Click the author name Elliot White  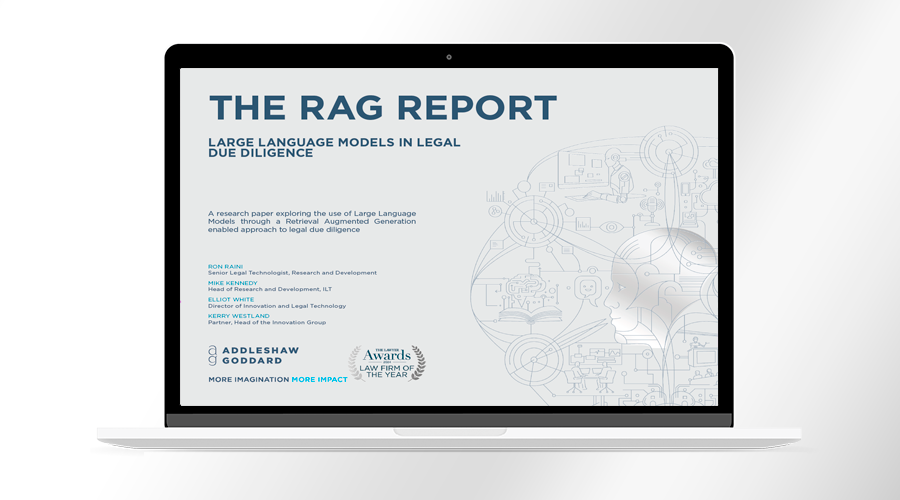pyautogui.click(x=231, y=298)
